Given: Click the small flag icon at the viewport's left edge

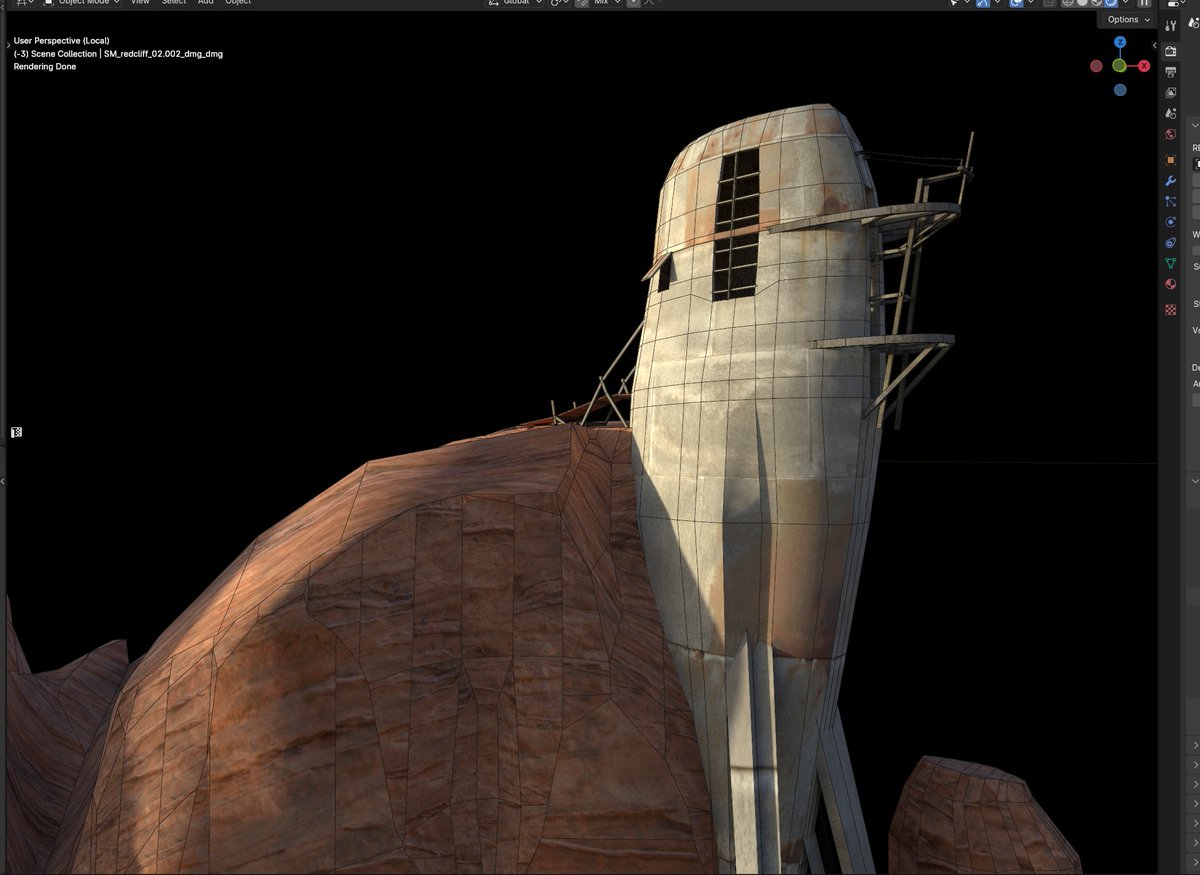Looking at the screenshot, I should tap(16, 432).
